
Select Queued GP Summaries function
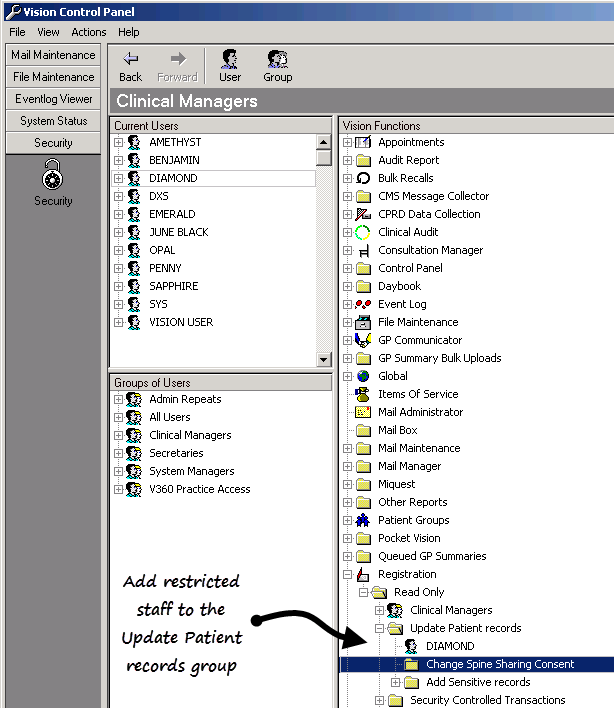(432, 556)
